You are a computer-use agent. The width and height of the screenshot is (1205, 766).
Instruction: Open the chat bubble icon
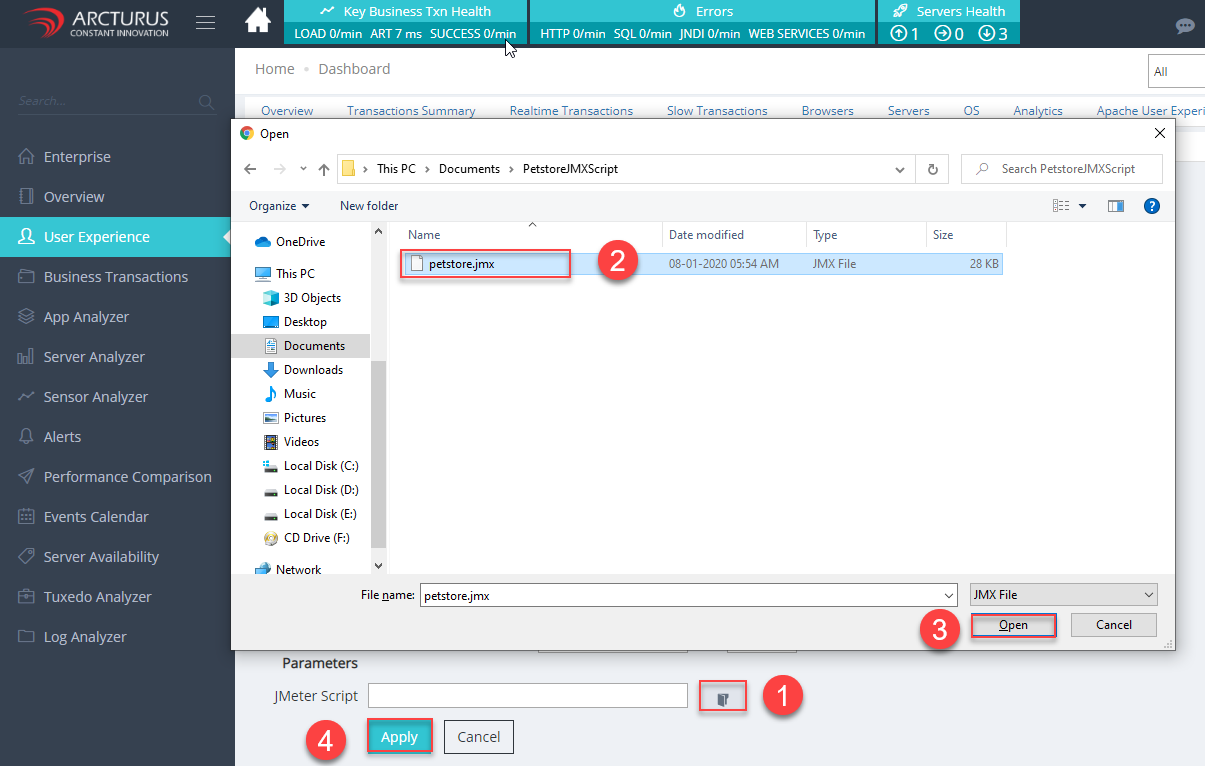pyautogui.click(x=1185, y=26)
